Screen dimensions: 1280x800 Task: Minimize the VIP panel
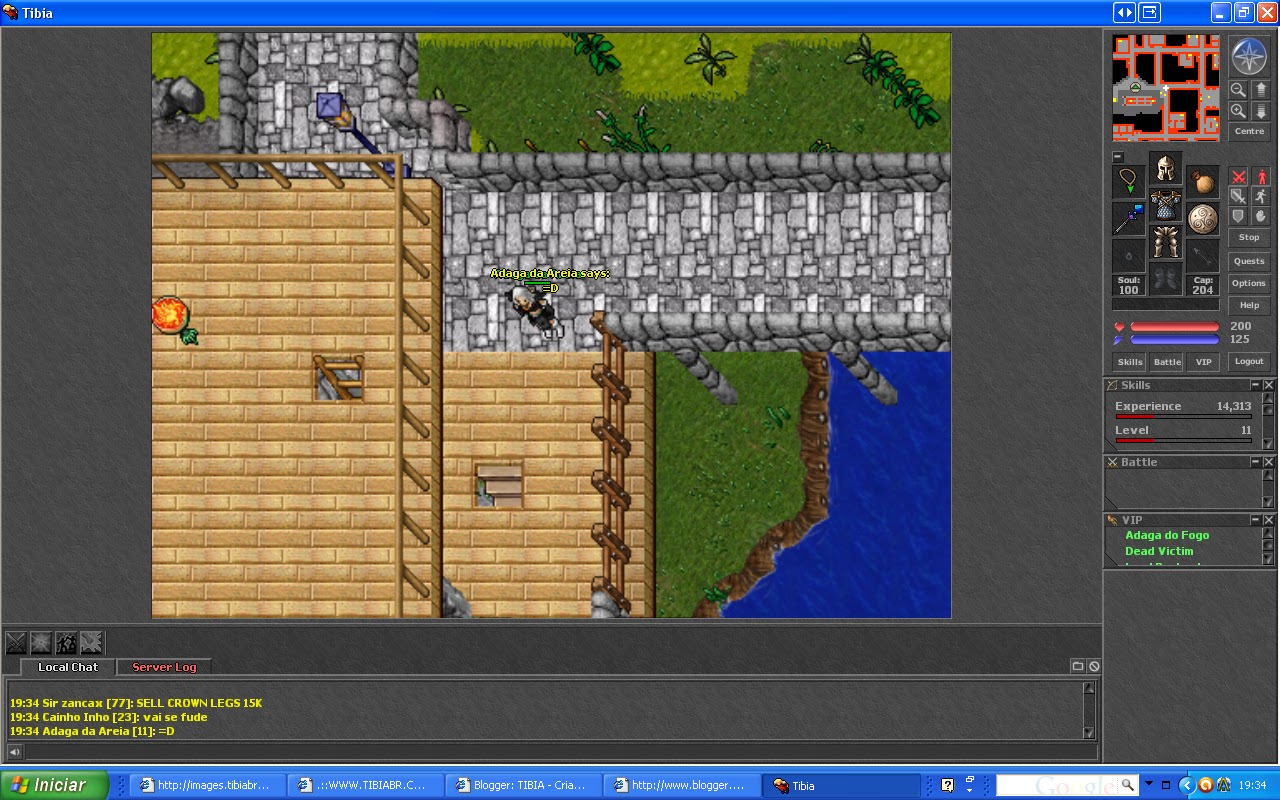(1256, 520)
